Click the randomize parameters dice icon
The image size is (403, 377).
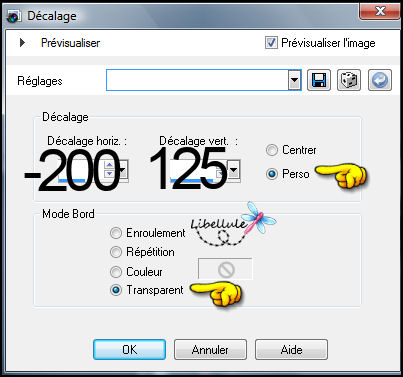click(x=349, y=80)
